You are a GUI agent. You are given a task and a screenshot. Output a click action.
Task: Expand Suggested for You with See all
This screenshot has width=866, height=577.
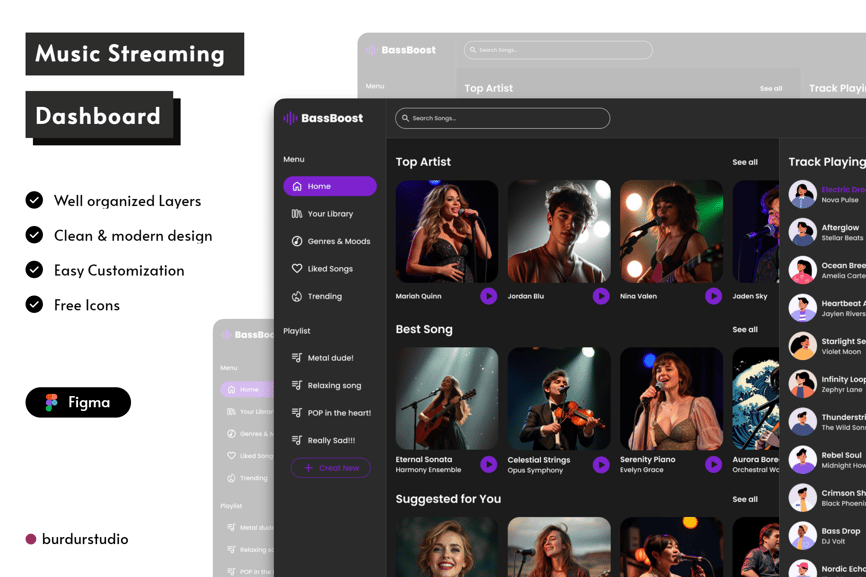tap(744, 499)
